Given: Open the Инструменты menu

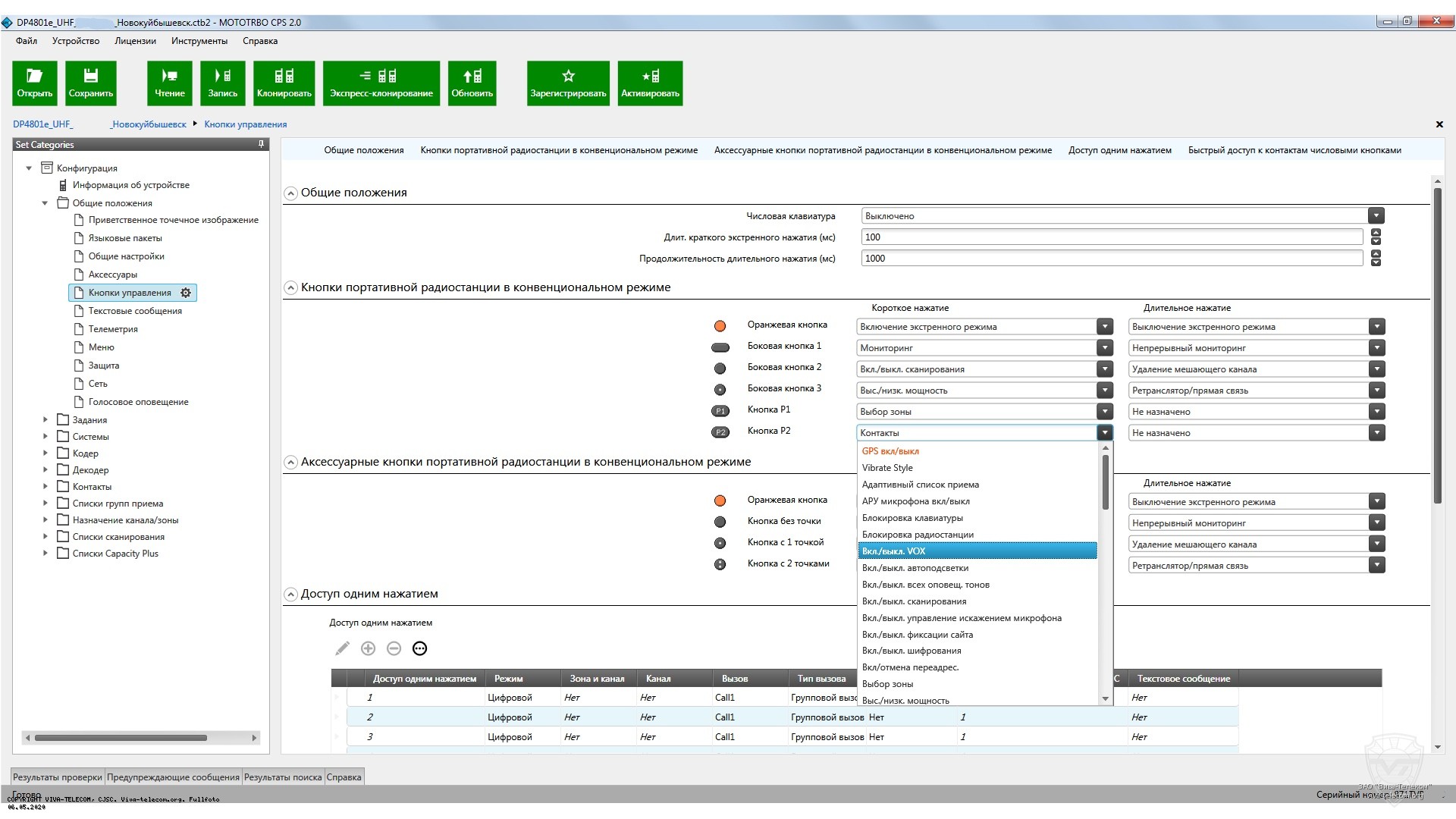Looking at the screenshot, I should tap(199, 41).
